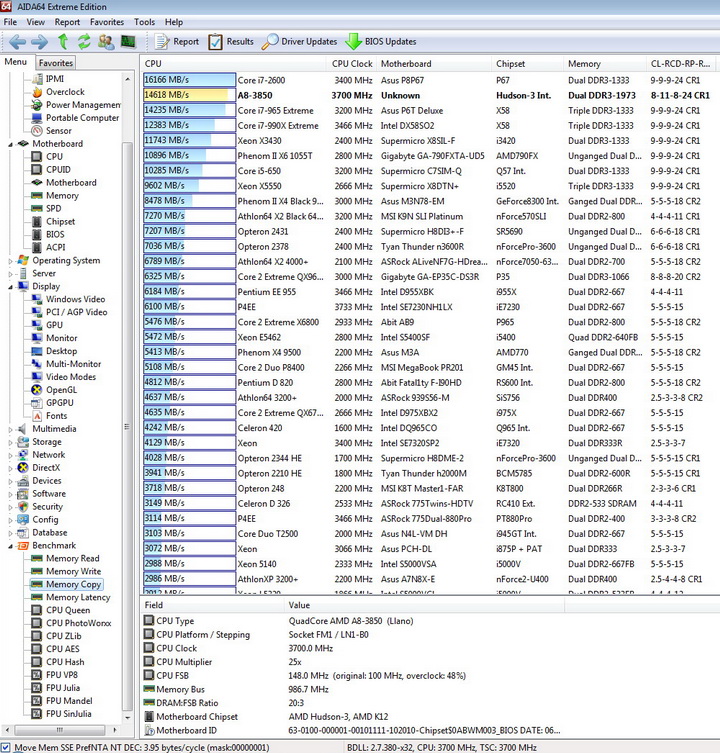Go back with the blue left arrow
The image size is (720, 753).
pyautogui.click(x=17, y=42)
